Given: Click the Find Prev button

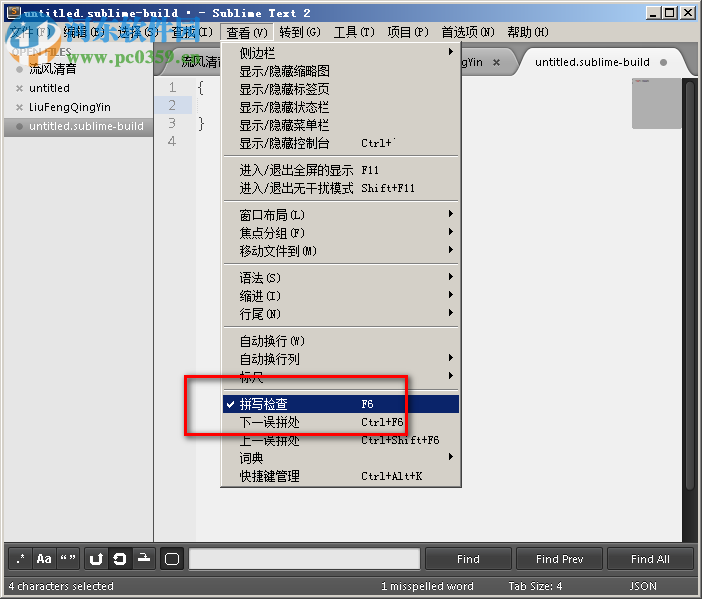Looking at the screenshot, I should click(559, 559).
